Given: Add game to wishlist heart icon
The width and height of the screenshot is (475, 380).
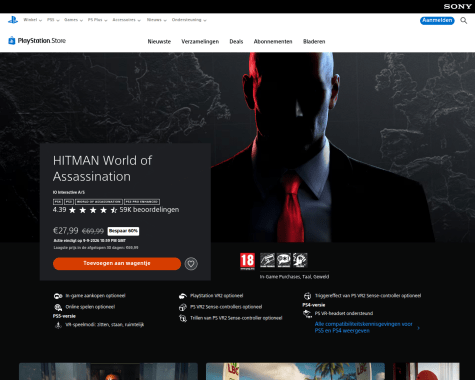Looking at the screenshot, I should 191,264.
